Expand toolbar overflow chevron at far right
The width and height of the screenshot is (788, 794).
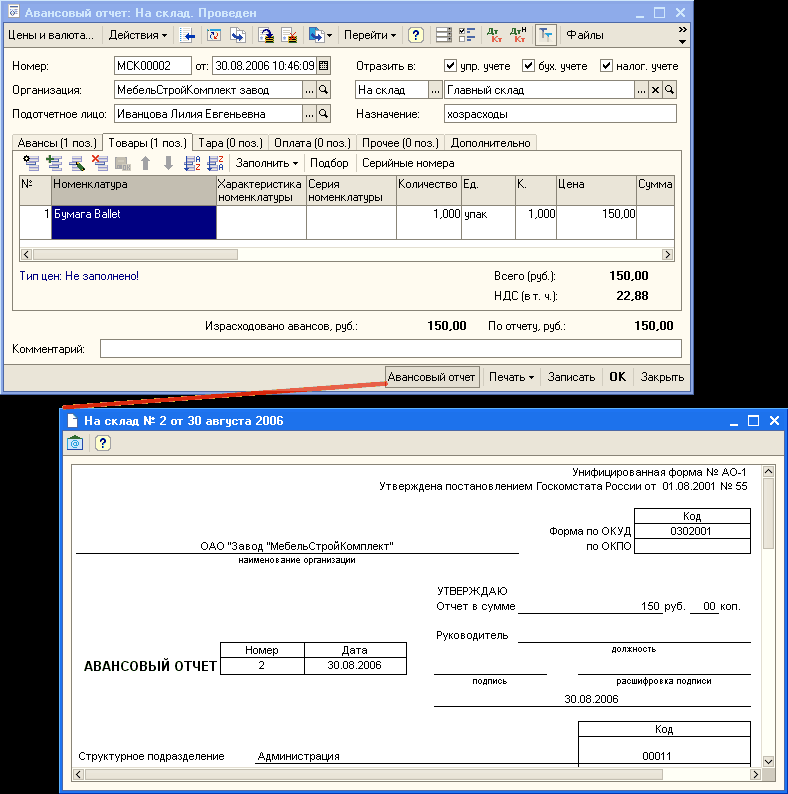pyautogui.click(x=682, y=30)
